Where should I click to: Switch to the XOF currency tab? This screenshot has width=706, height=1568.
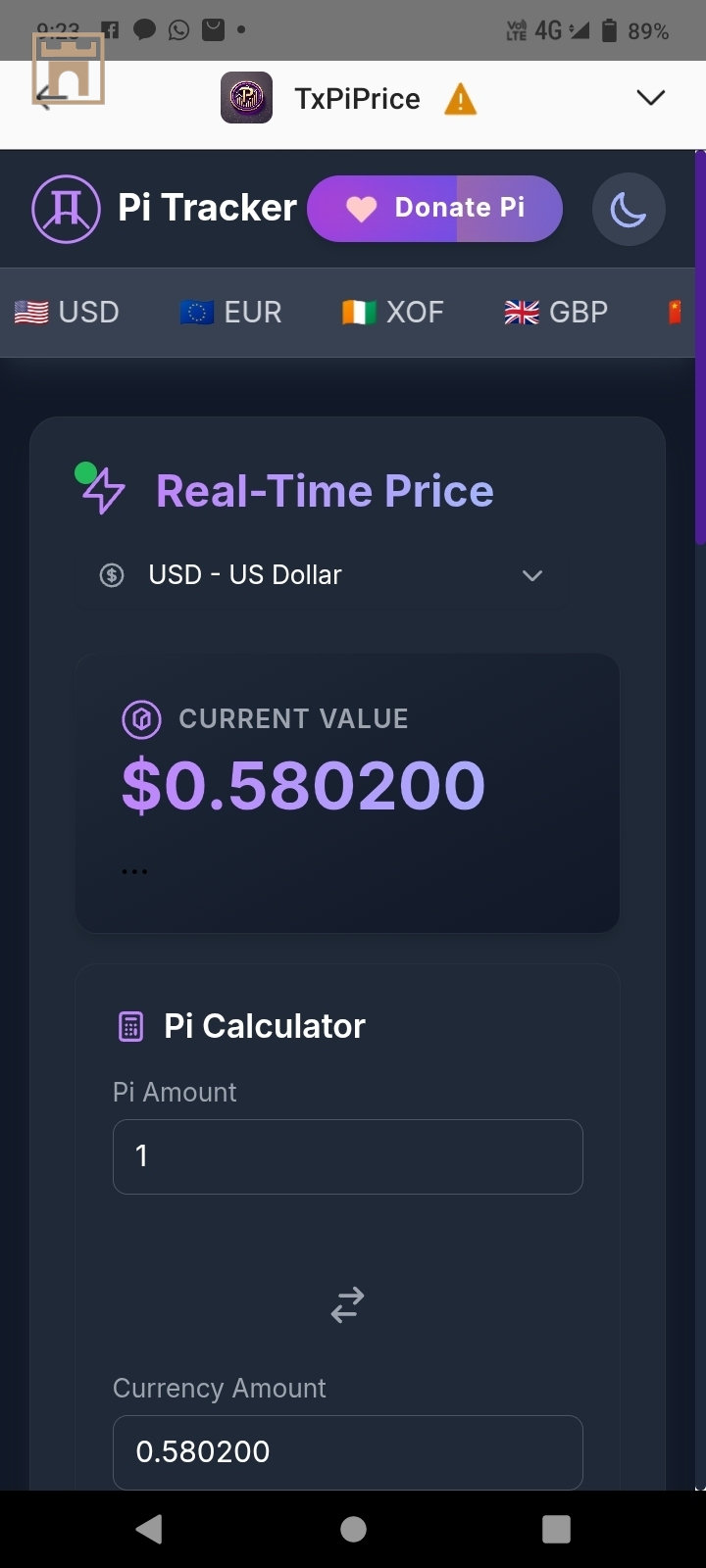(x=392, y=312)
